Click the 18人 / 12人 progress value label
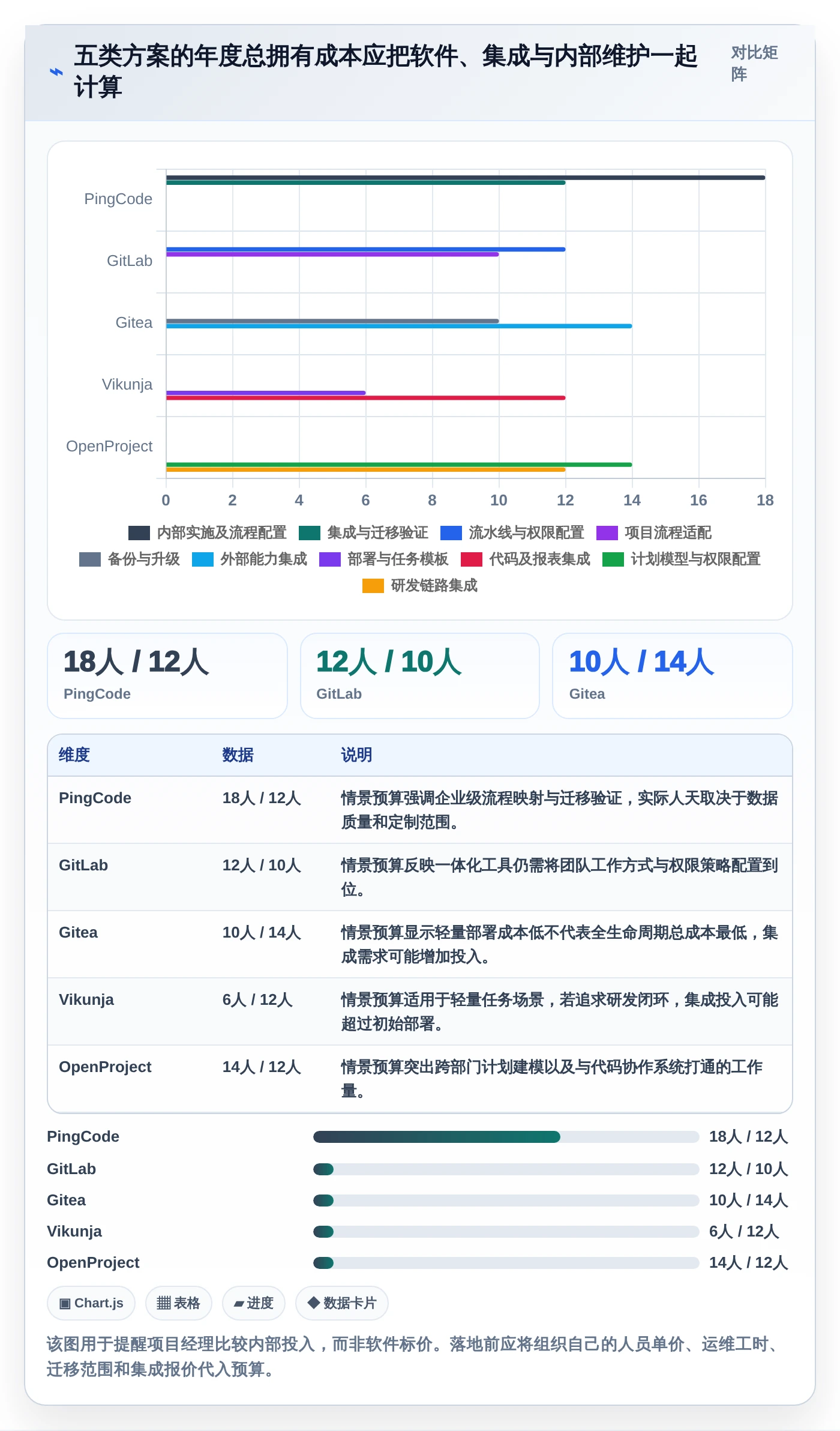840x1431 pixels. coord(748,1137)
